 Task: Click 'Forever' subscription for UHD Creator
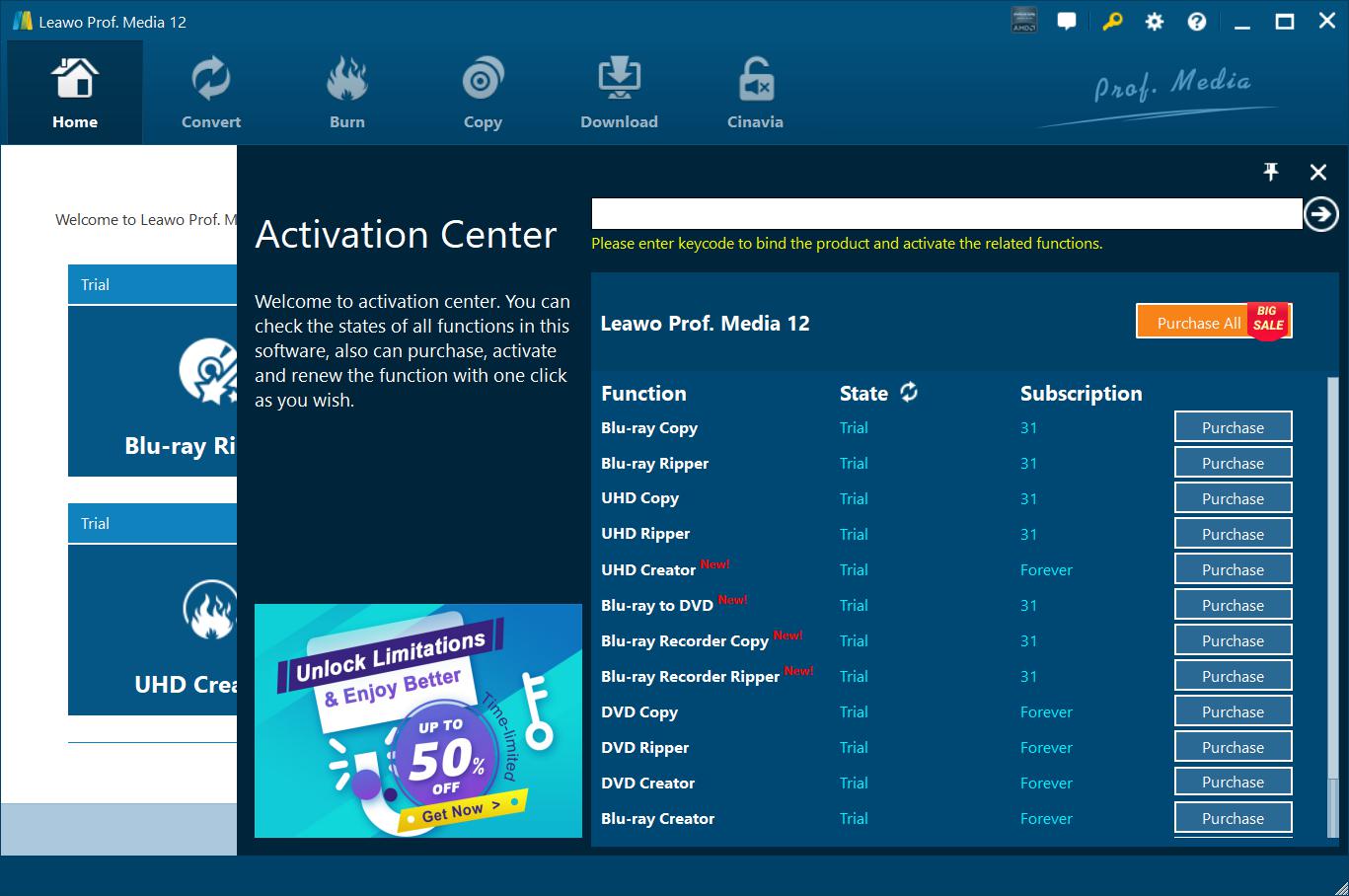(1046, 569)
